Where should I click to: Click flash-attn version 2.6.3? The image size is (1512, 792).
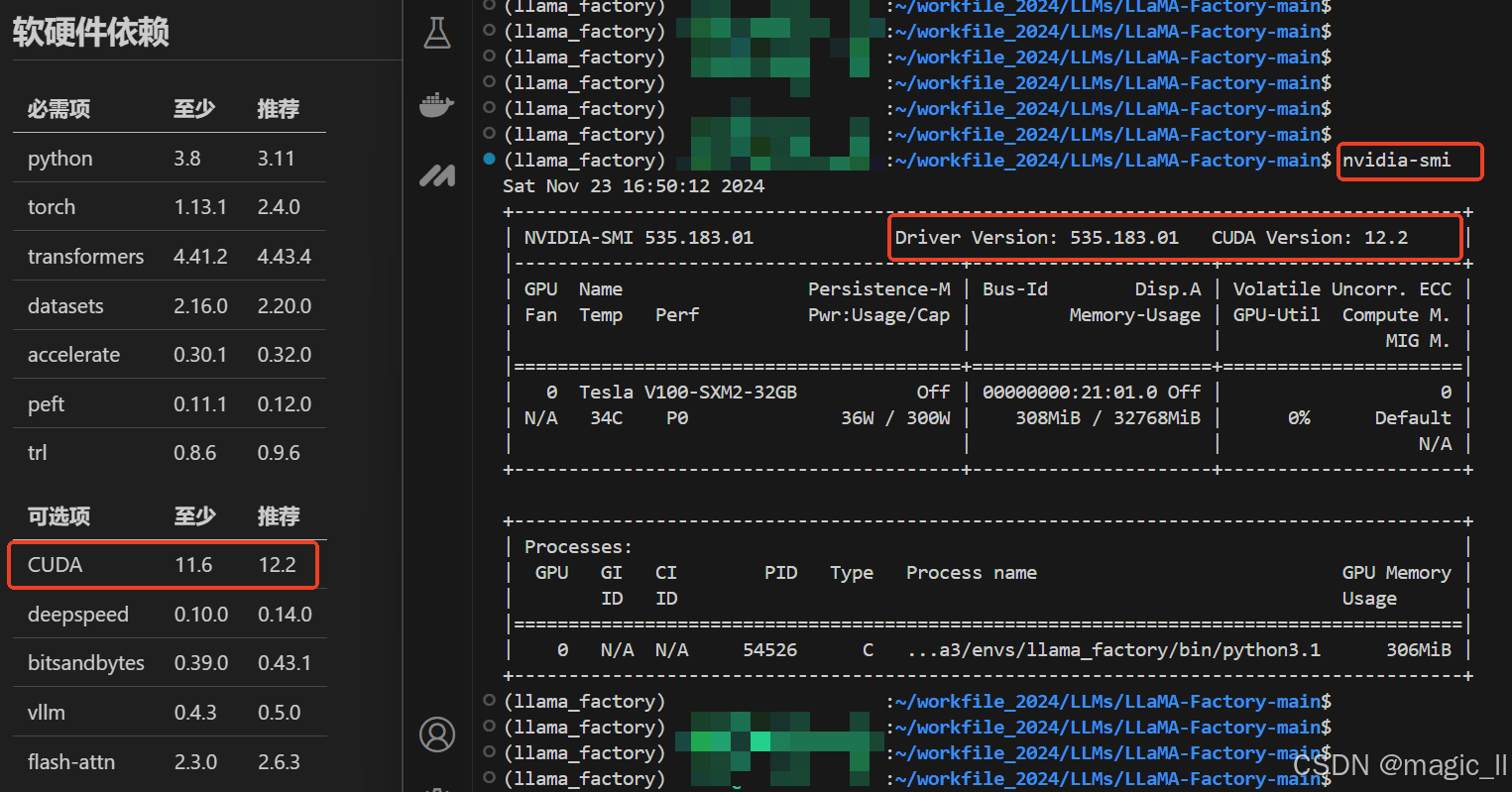(x=279, y=762)
